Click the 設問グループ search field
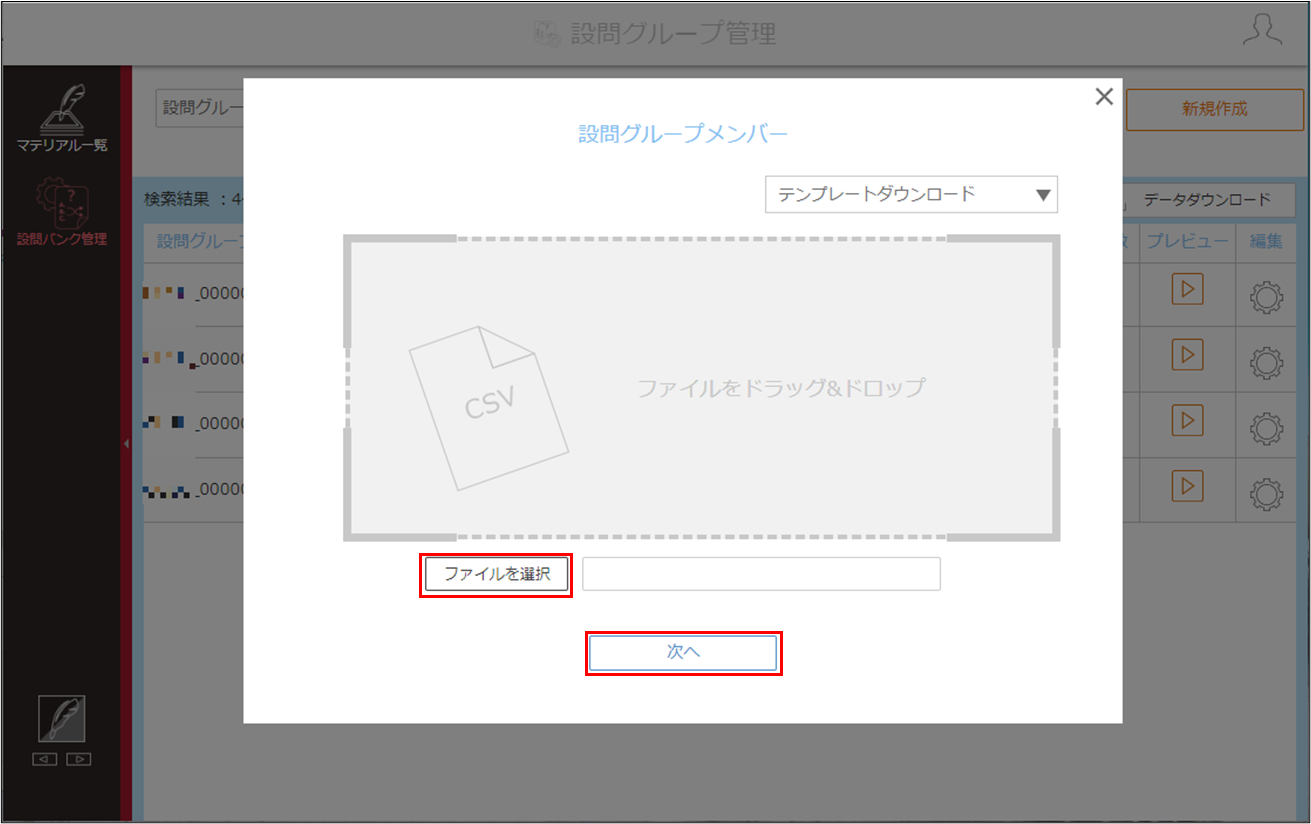 pyautogui.click(x=200, y=108)
